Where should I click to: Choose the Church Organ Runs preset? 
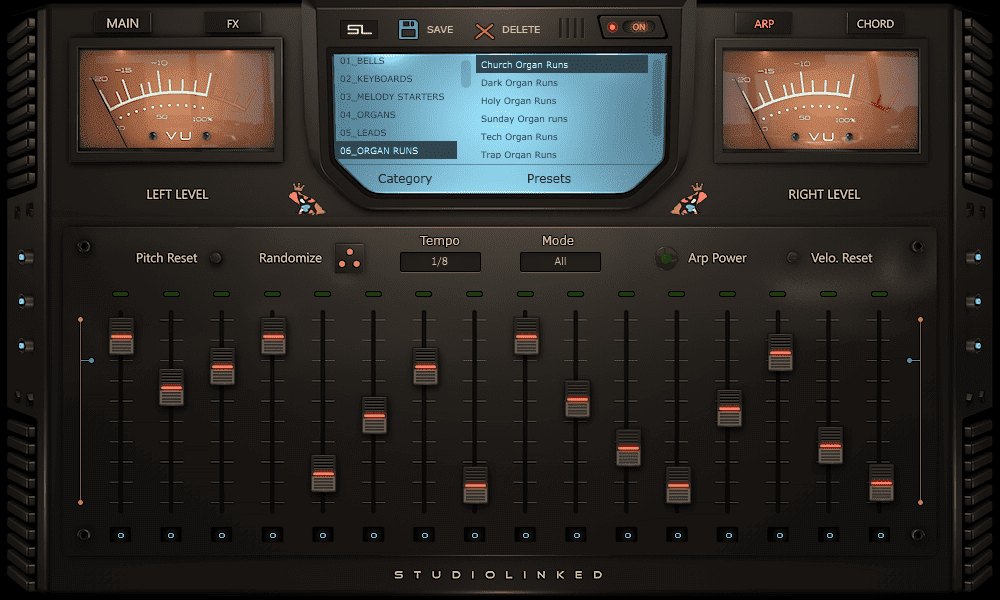tap(562, 64)
